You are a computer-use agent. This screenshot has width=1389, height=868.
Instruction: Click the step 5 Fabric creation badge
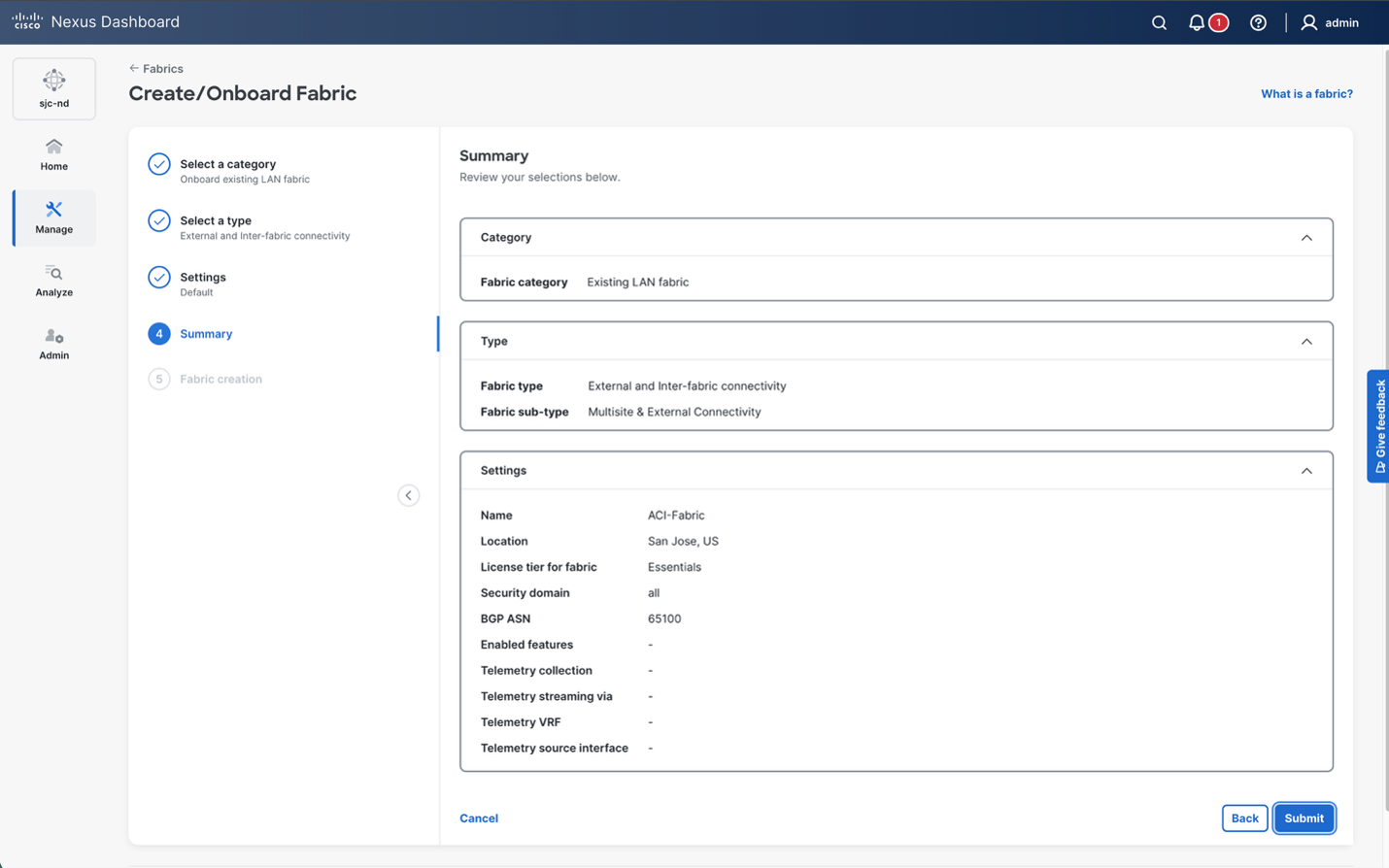[159, 379]
